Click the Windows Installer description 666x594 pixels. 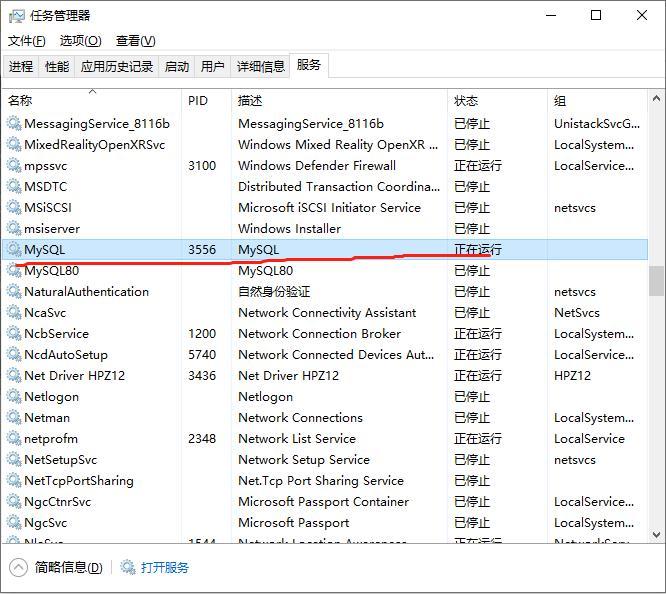289,229
